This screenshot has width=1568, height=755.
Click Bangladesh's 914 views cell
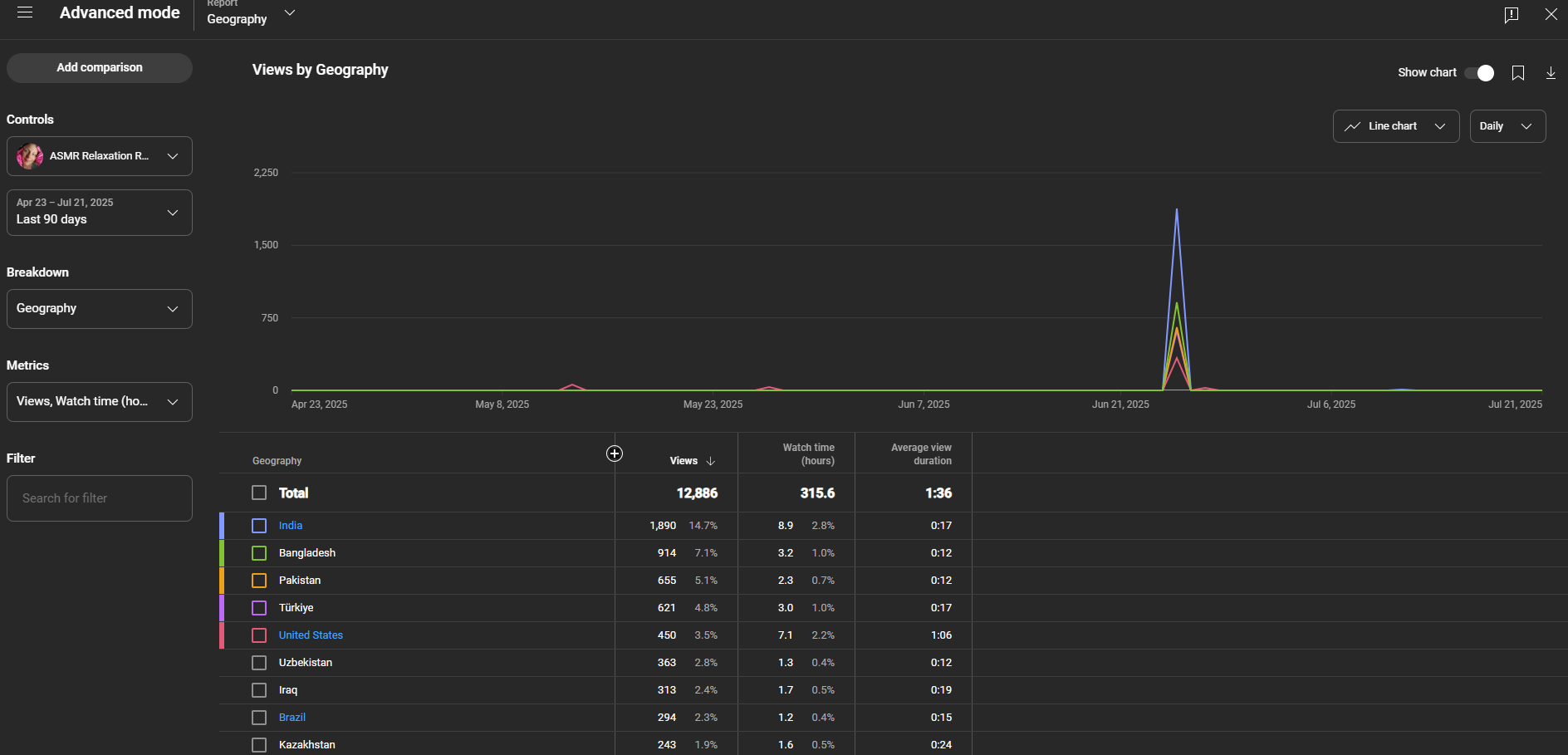click(667, 553)
